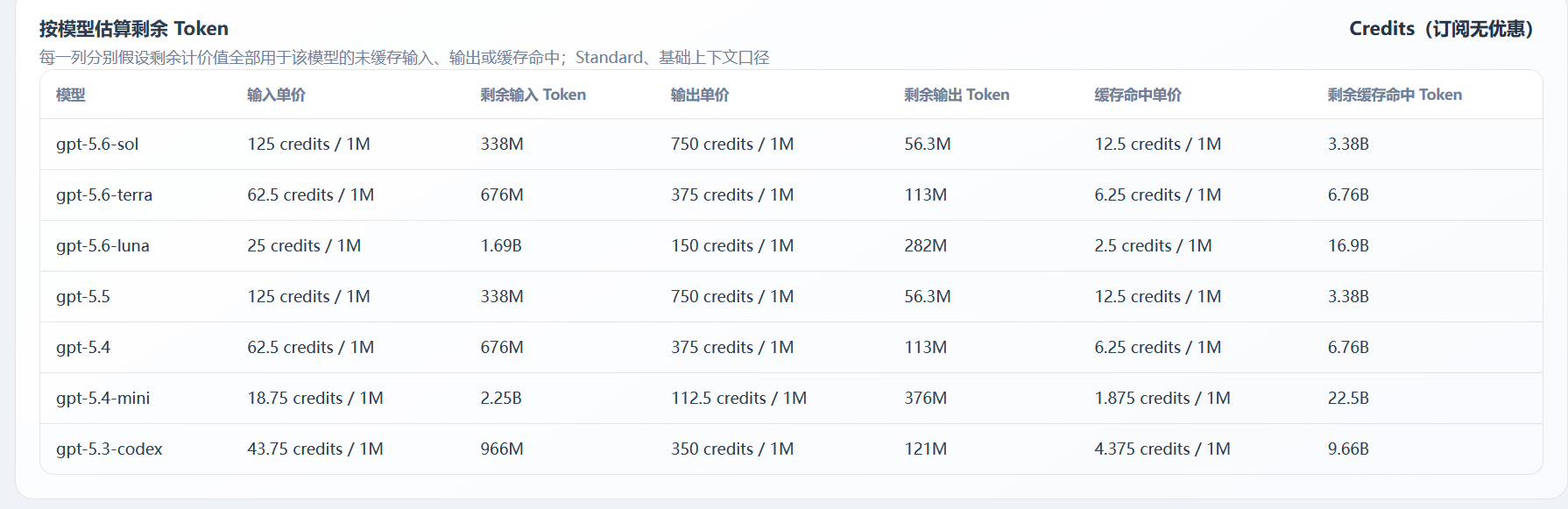Click the 剩余输入 Token column header
Image resolution: width=1568 pixels, height=509 pixels.
click(533, 95)
